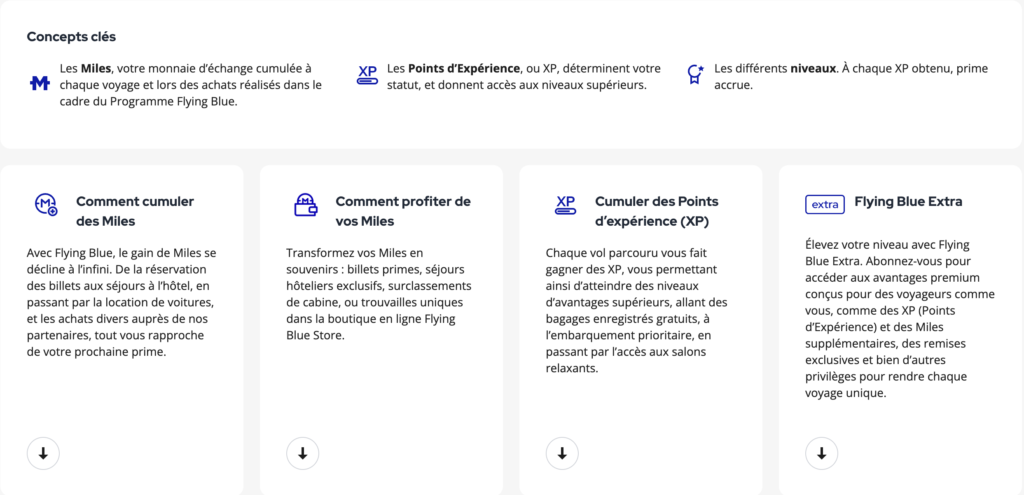Click the 'Concepts clés' section title
The height and width of the screenshot is (495, 1024).
(71, 37)
